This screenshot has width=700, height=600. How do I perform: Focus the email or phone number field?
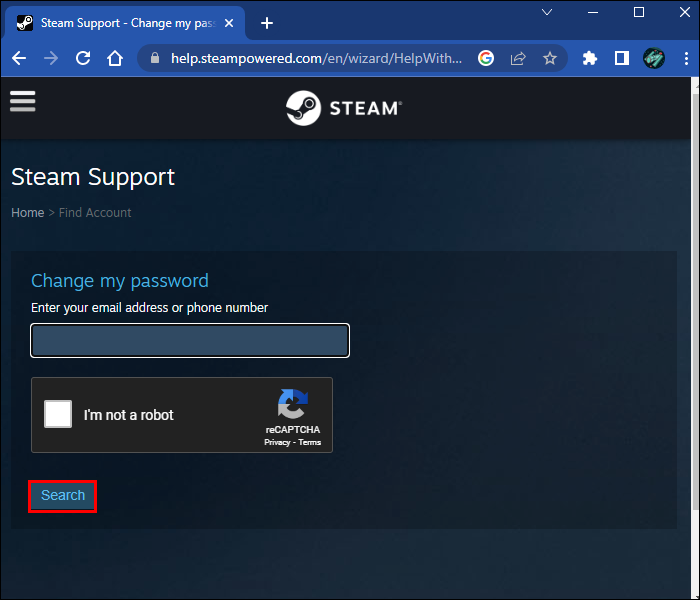click(190, 341)
